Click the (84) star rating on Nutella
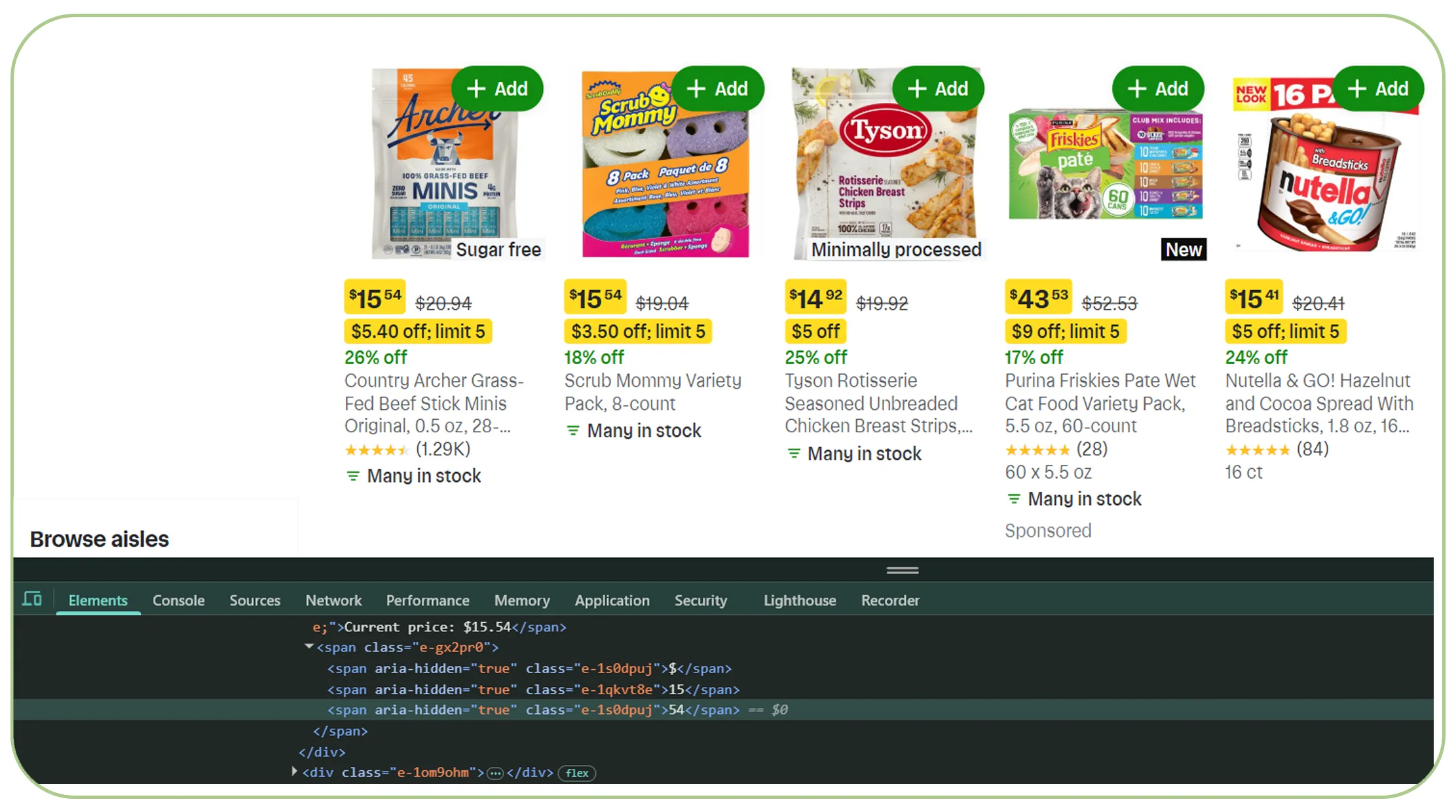Screen dimensions: 1456x812 click(1277, 449)
